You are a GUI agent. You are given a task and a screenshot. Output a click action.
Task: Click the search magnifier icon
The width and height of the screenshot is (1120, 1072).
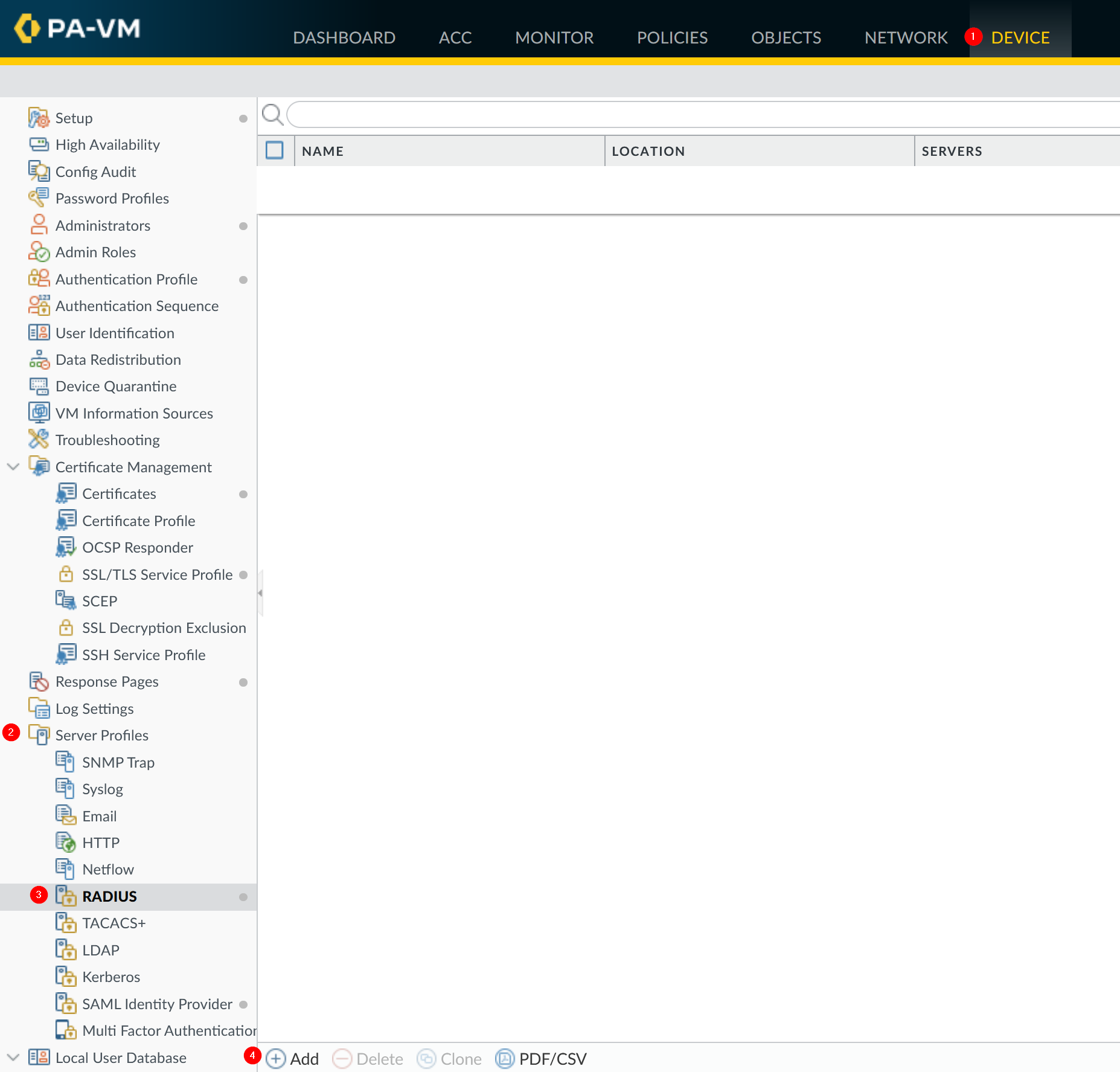pyautogui.click(x=272, y=114)
